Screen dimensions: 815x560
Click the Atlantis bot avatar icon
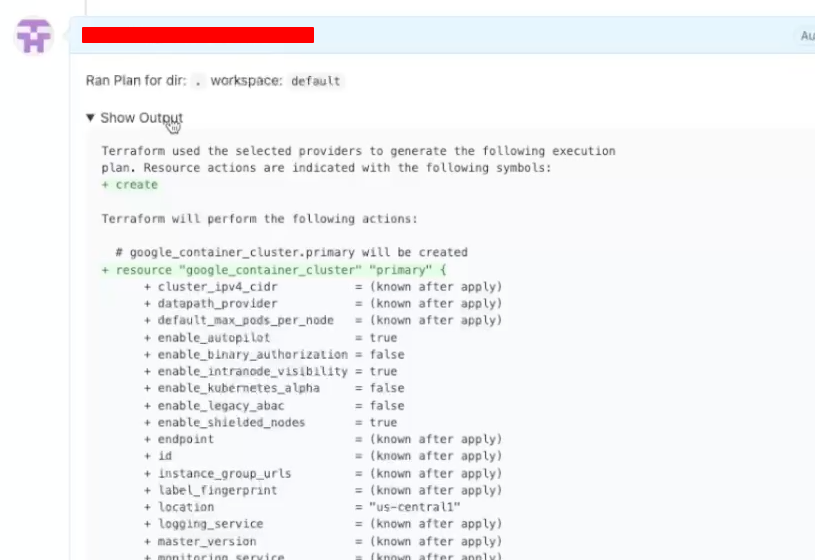pyautogui.click(x=34, y=37)
